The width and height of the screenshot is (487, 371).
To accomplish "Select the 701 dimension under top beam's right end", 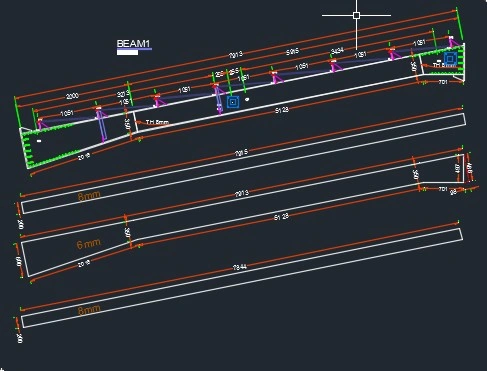I will point(443,82).
